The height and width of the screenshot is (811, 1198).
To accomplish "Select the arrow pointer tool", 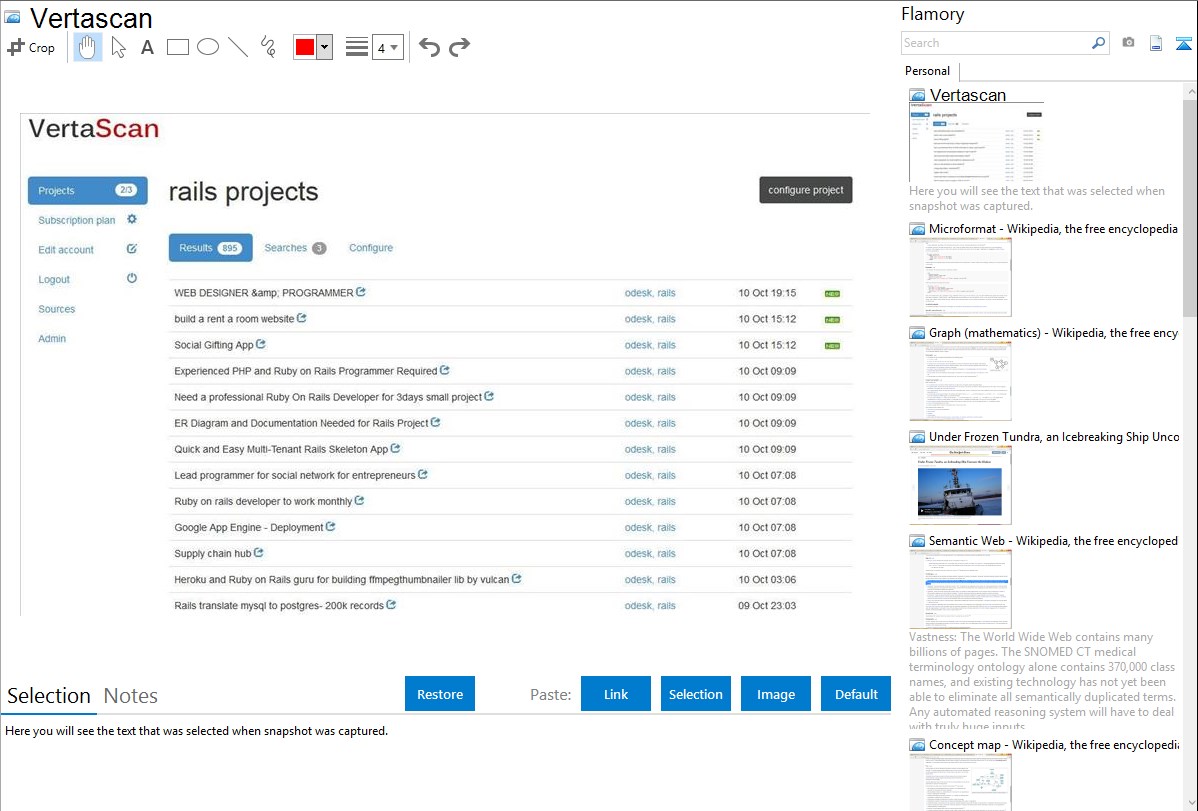I will pos(118,47).
